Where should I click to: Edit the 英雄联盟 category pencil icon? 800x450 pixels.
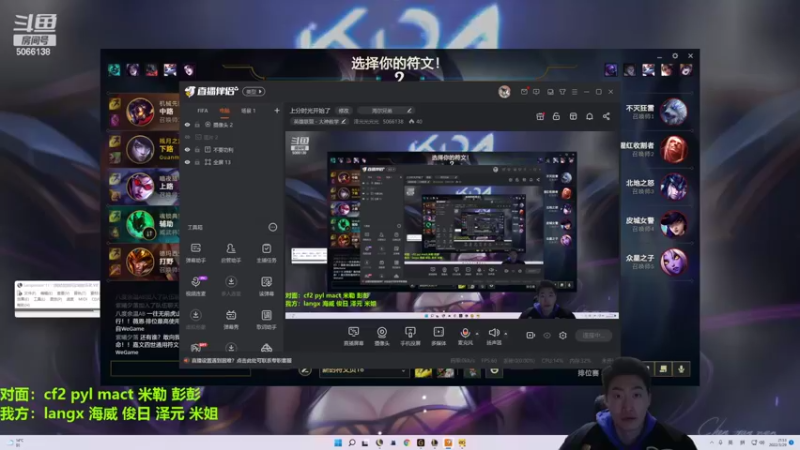click(x=344, y=121)
